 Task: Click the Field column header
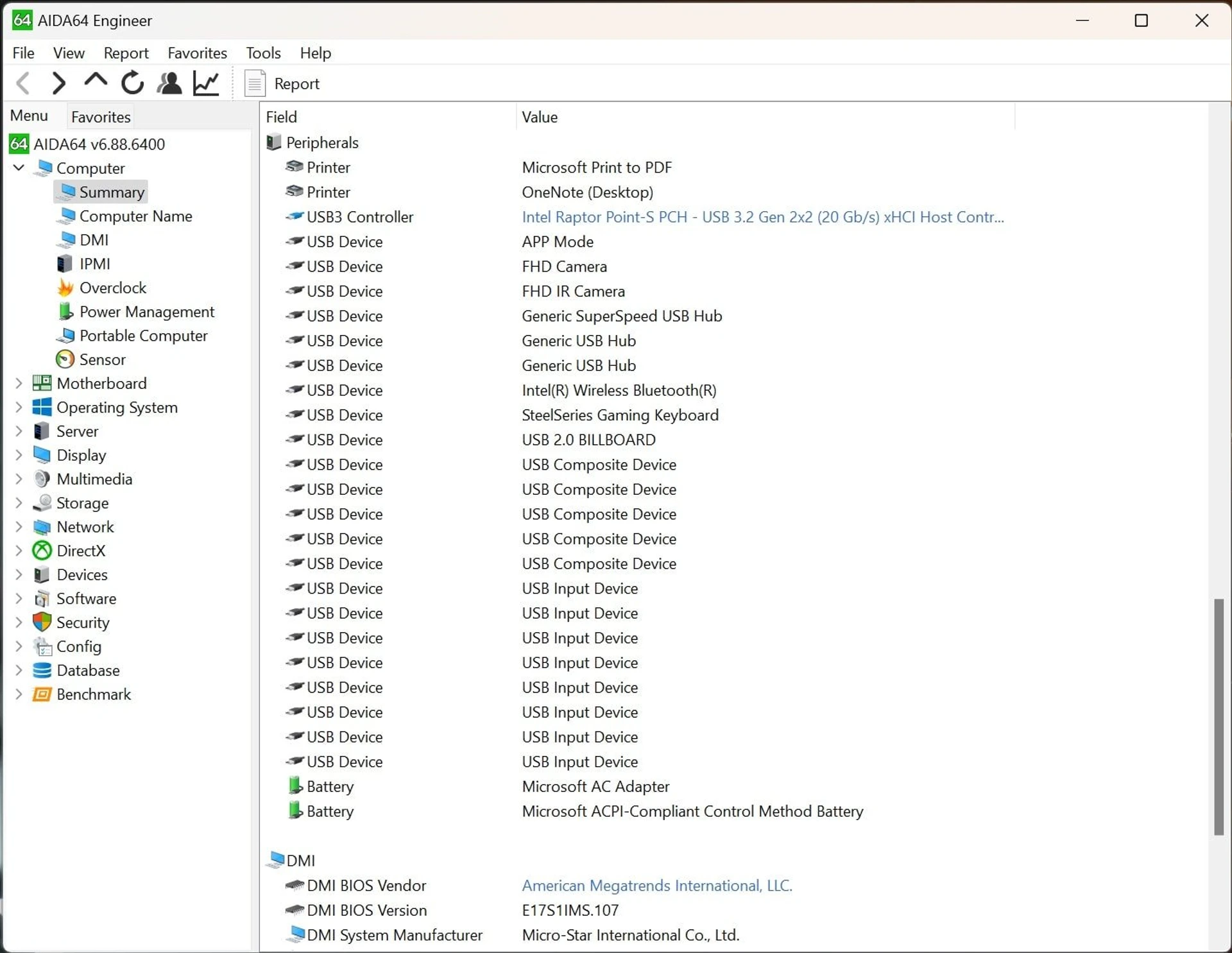(388, 117)
